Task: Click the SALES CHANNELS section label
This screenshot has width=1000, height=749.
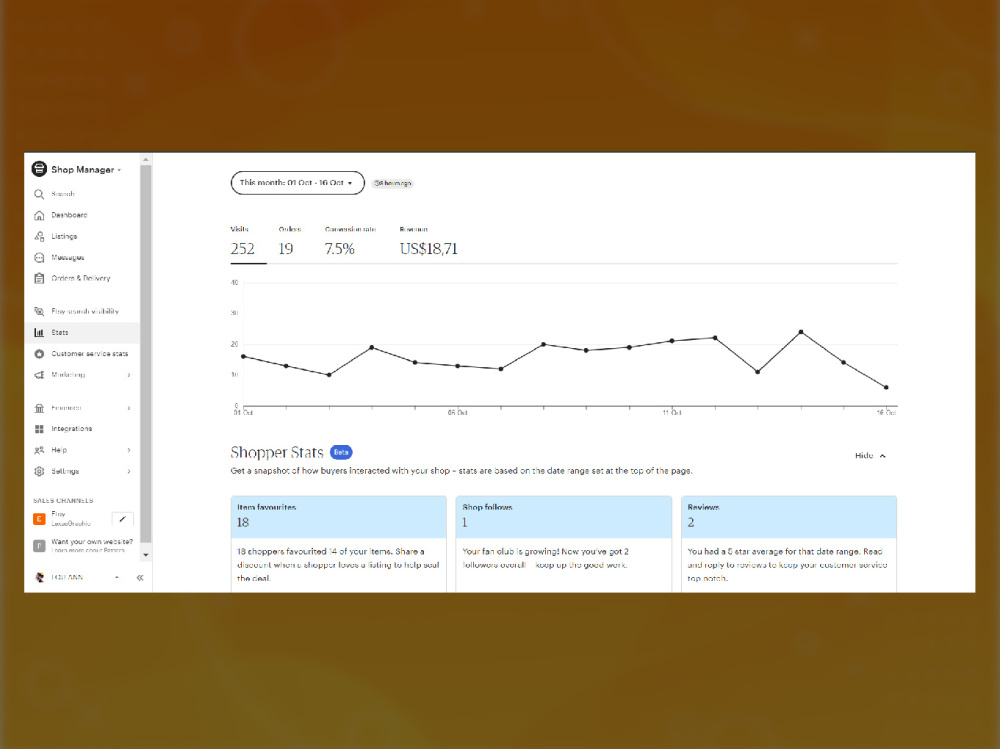Action: click(x=63, y=501)
